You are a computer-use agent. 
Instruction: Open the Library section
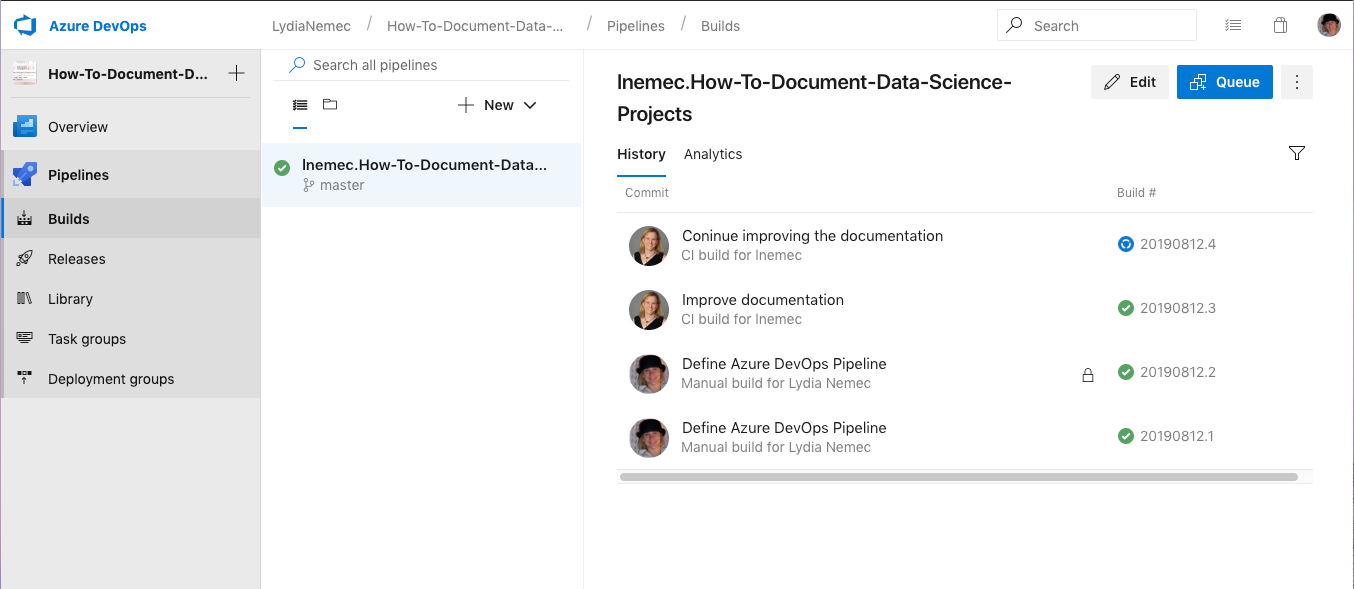click(x=71, y=298)
